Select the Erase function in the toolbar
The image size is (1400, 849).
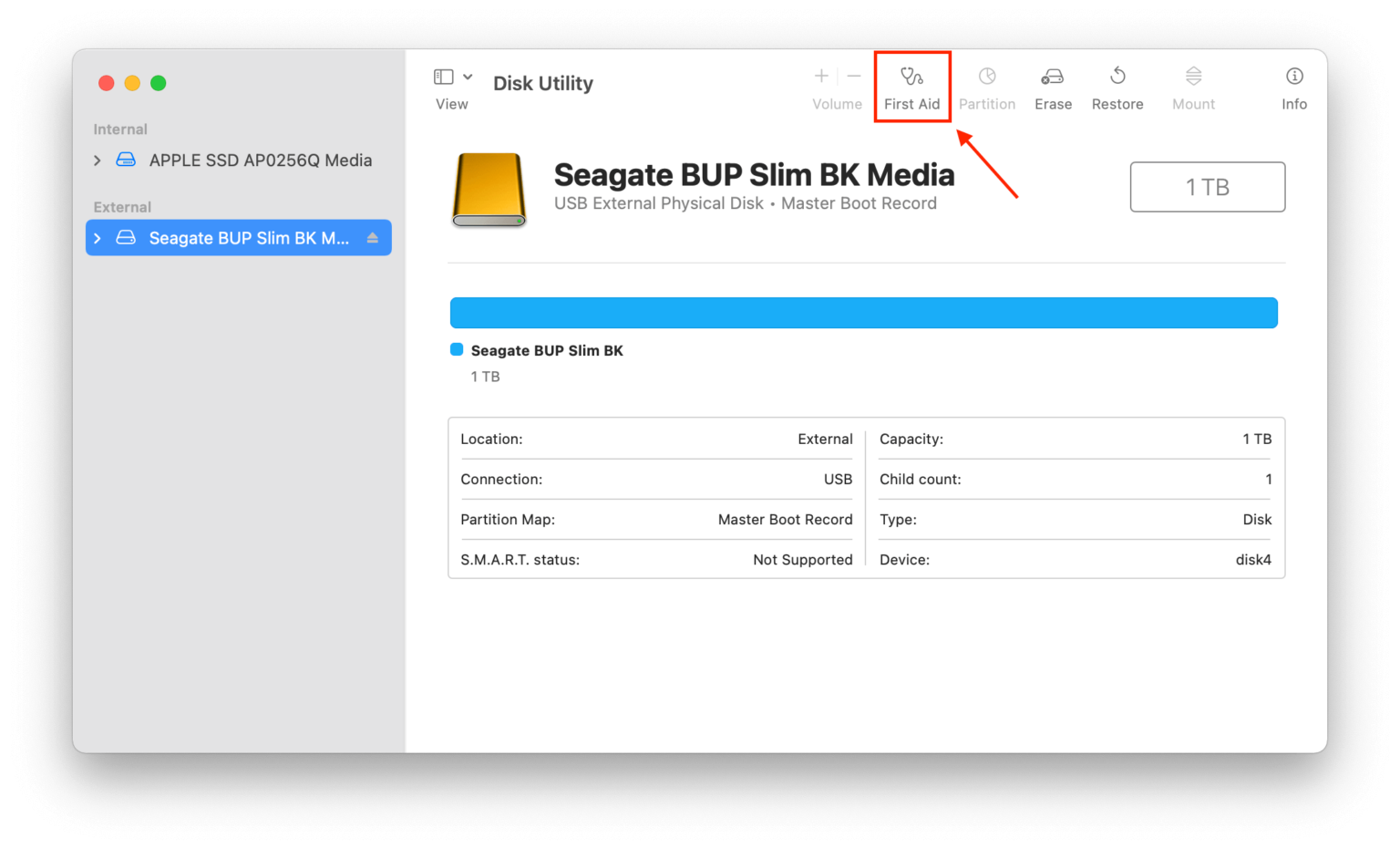[1053, 87]
